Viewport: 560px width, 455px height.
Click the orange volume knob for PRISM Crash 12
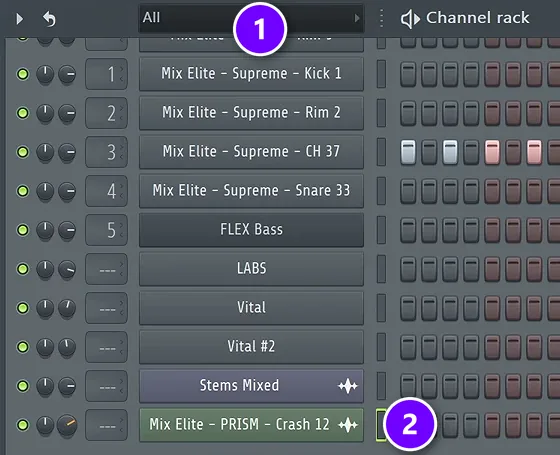[x=67, y=425]
